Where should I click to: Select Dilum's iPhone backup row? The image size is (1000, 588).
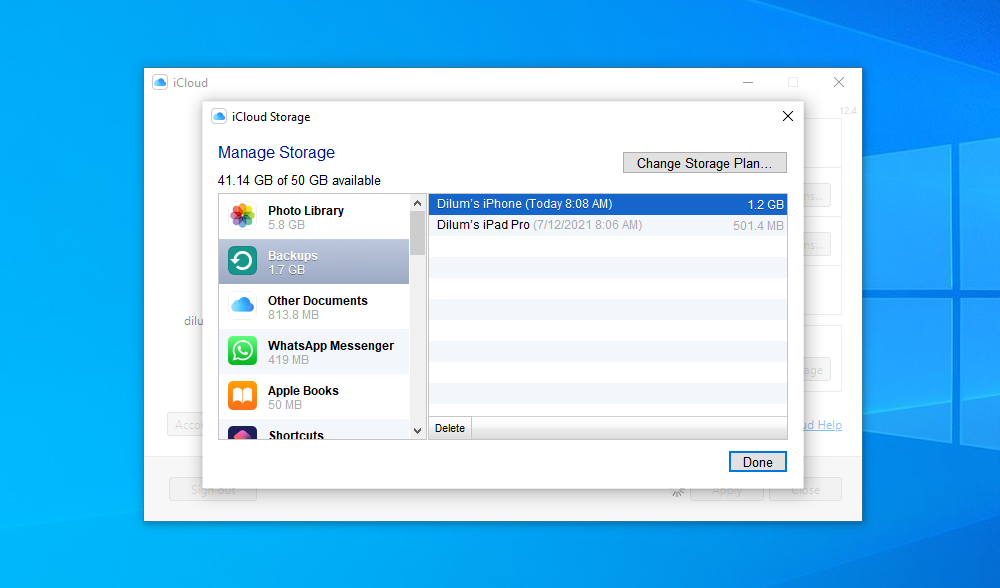pyautogui.click(x=608, y=204)
